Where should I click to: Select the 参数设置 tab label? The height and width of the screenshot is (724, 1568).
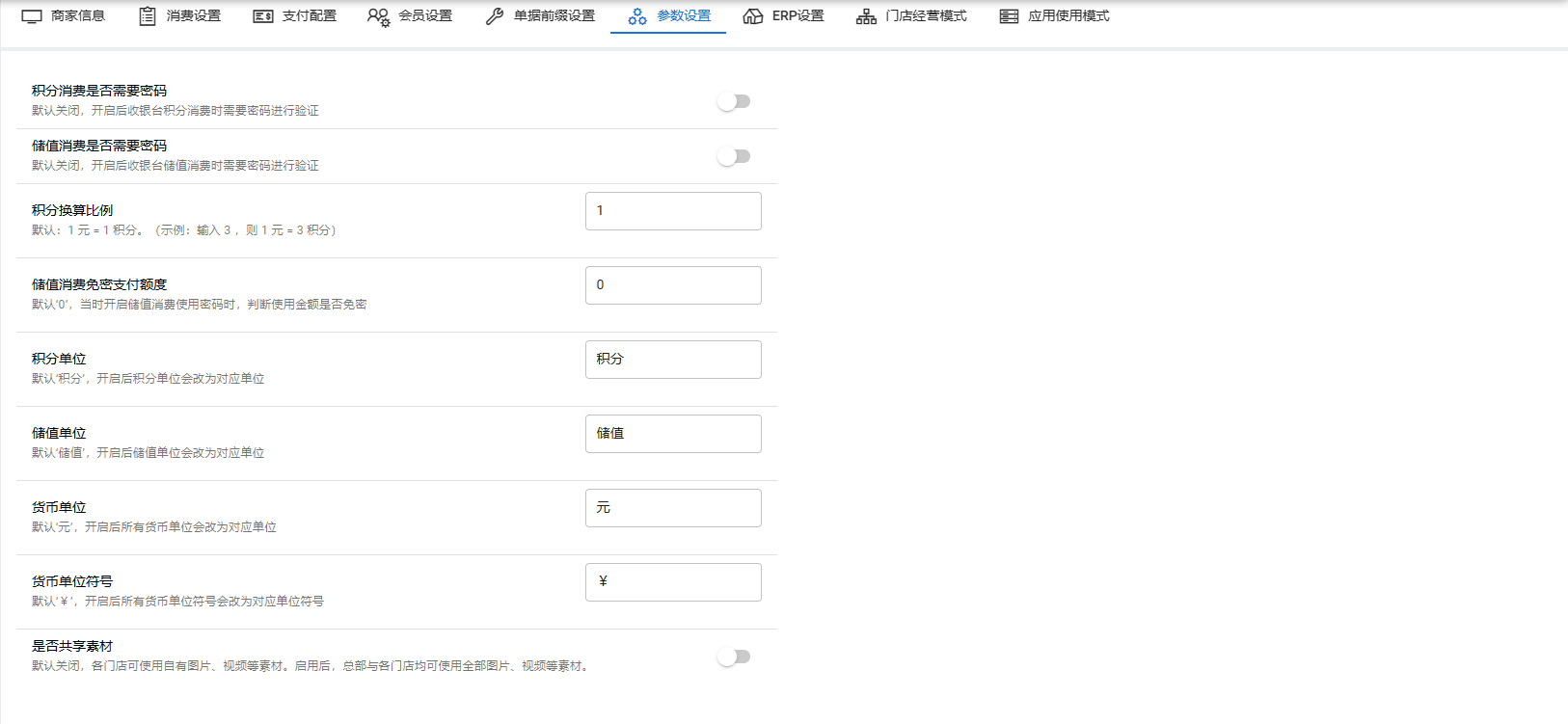[x=684, y=16]
